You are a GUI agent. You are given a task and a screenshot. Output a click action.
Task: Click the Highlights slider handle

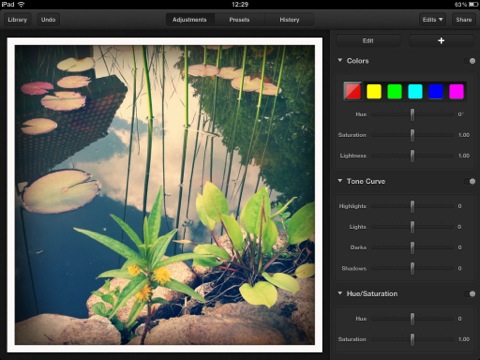(412, 207)
